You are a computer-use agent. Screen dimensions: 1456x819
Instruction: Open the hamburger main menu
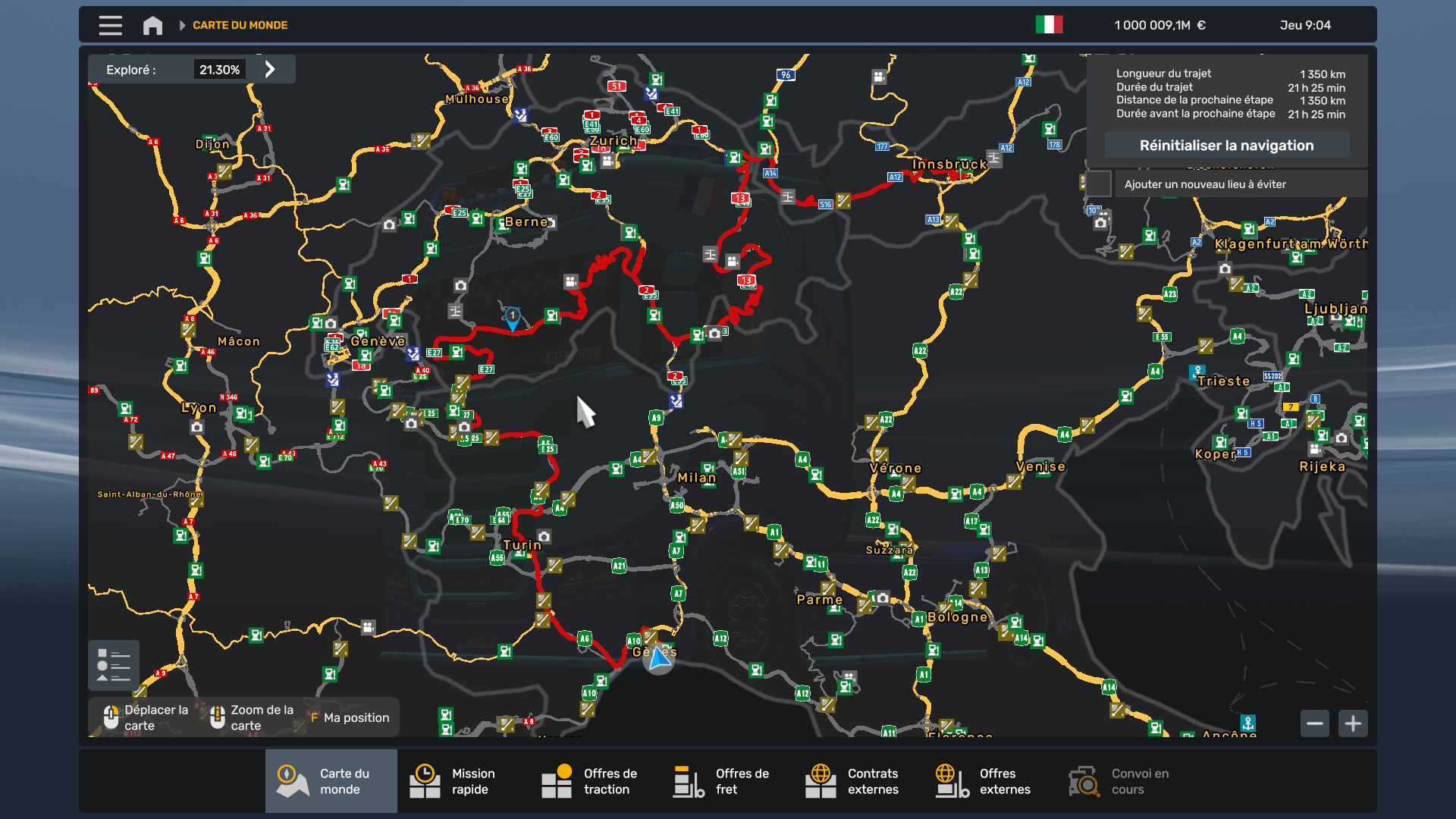pos(110,25)
